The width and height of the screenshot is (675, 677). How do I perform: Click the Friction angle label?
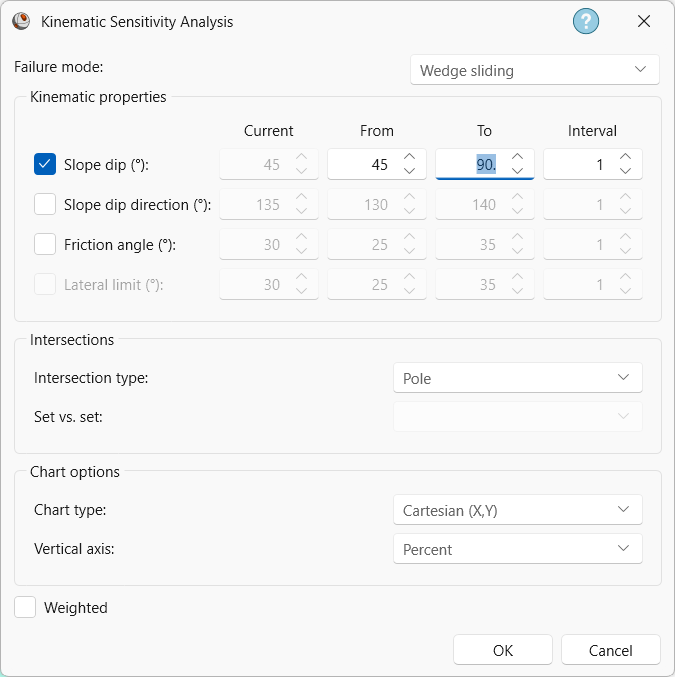(120, 245)
